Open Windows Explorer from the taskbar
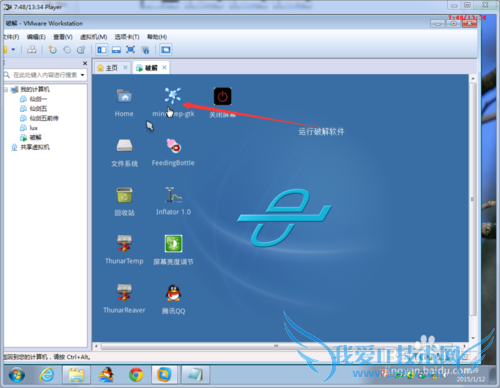This screenshot has width=500, height=388. pyautogui.click(x=76, y=375)
